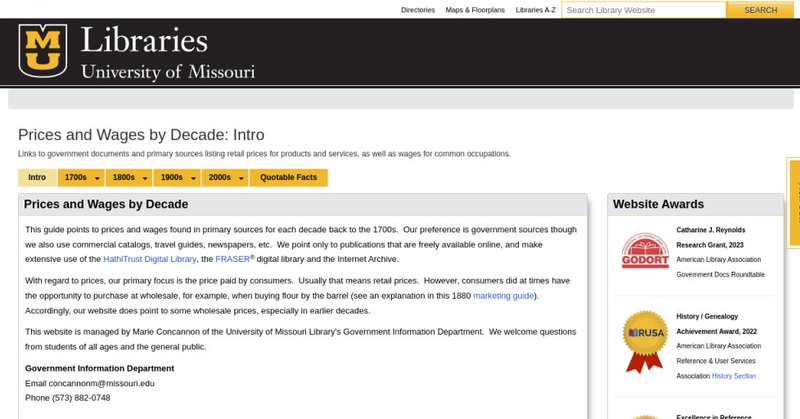Open the FRASER digital library link
The height and width of the screenshot is (419, 800).
click(x=233, y=259)
